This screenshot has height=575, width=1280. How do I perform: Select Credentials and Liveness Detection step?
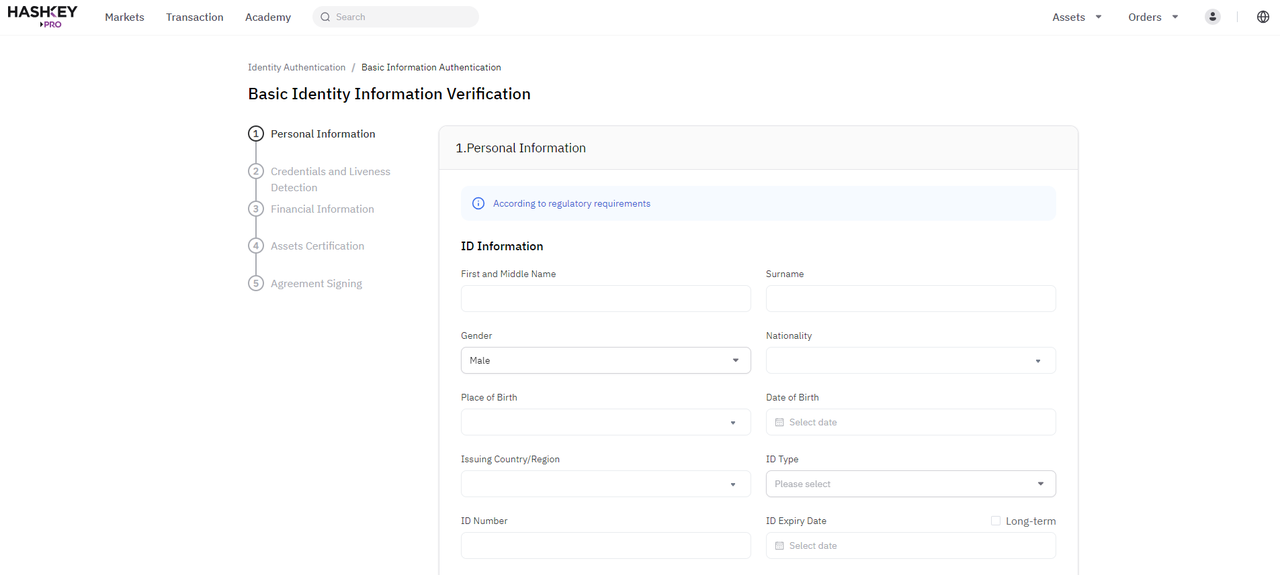pyautogui.click(x=331, y=179)
